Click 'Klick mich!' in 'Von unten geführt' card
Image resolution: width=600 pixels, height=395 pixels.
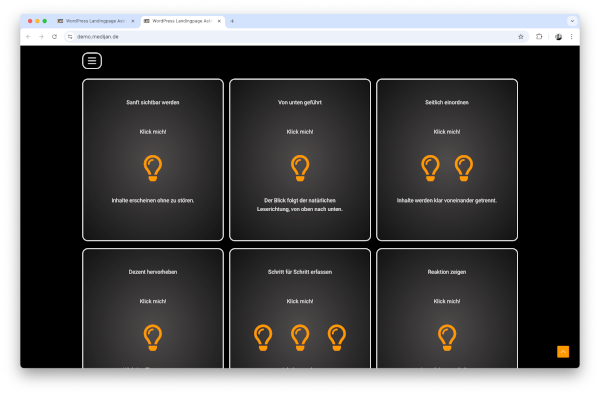pyautogui.click(x=300, y=132)
